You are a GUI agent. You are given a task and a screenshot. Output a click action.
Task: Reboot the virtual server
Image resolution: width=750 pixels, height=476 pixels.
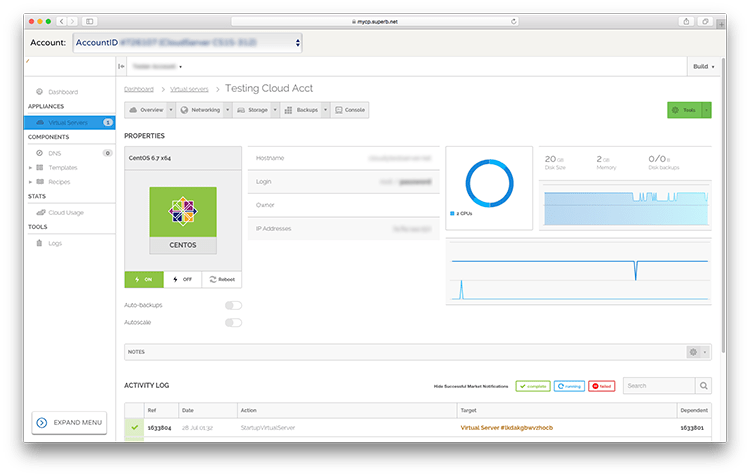pos(222,279)
